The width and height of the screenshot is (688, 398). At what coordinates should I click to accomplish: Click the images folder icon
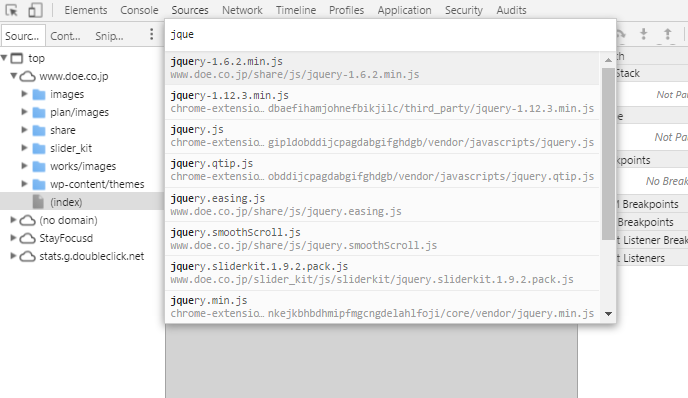(x=39, y=94)
